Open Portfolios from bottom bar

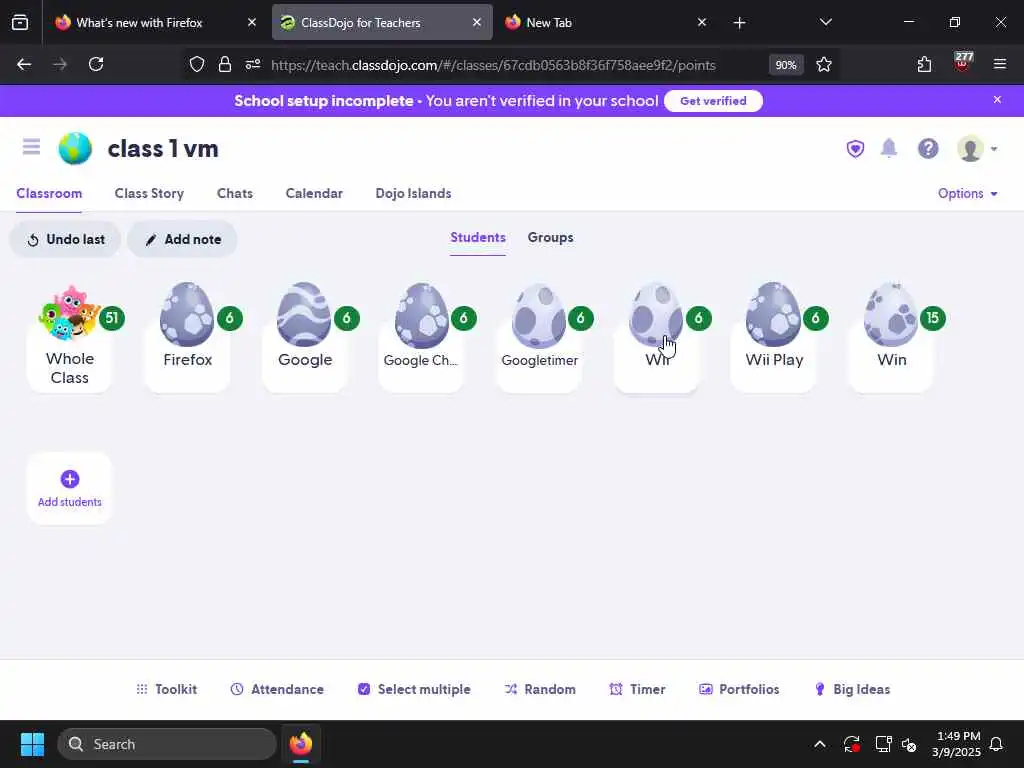pos(739,689)
